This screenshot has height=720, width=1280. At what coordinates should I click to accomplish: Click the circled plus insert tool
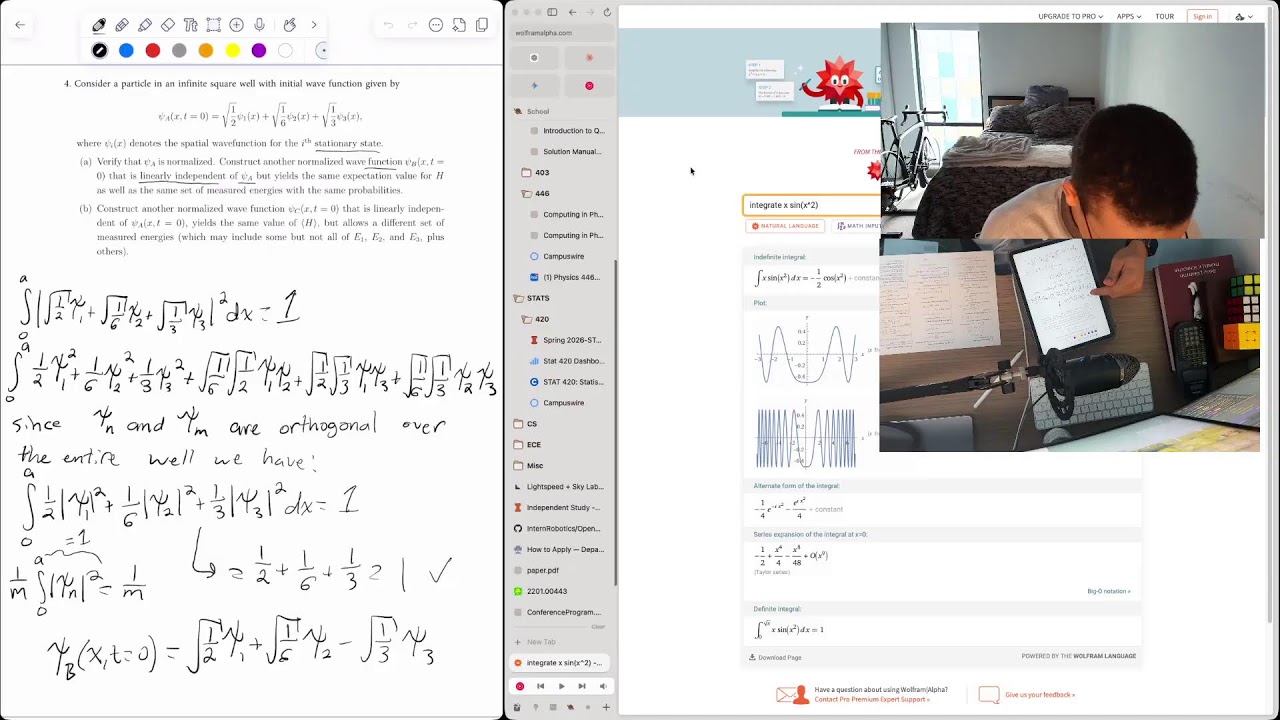click(236, 25)
